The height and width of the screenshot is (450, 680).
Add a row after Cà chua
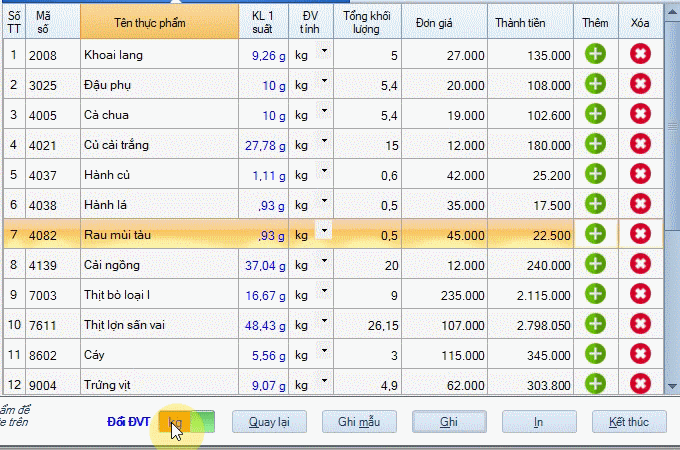click(595, 115)
